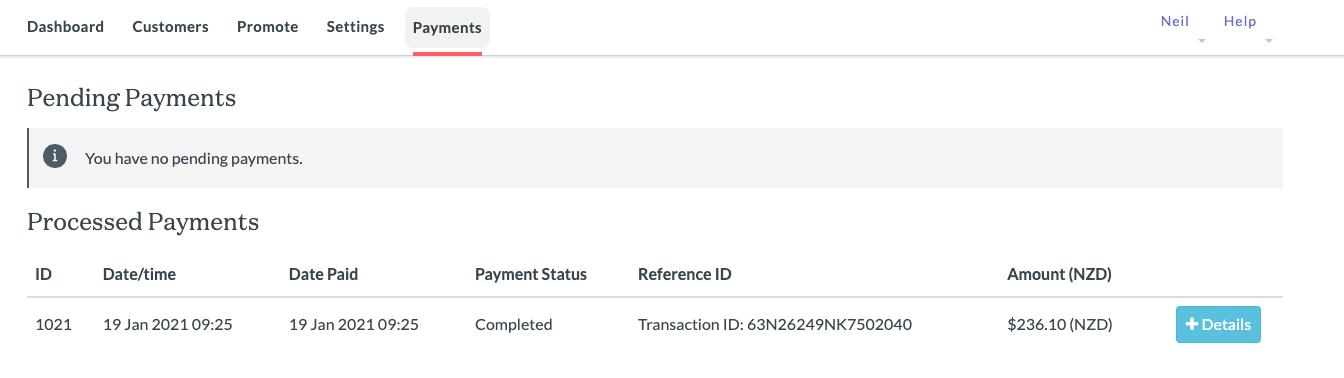Click the Date Paid column header
This screenshot has width=1344, height=378.
point(323,274)
